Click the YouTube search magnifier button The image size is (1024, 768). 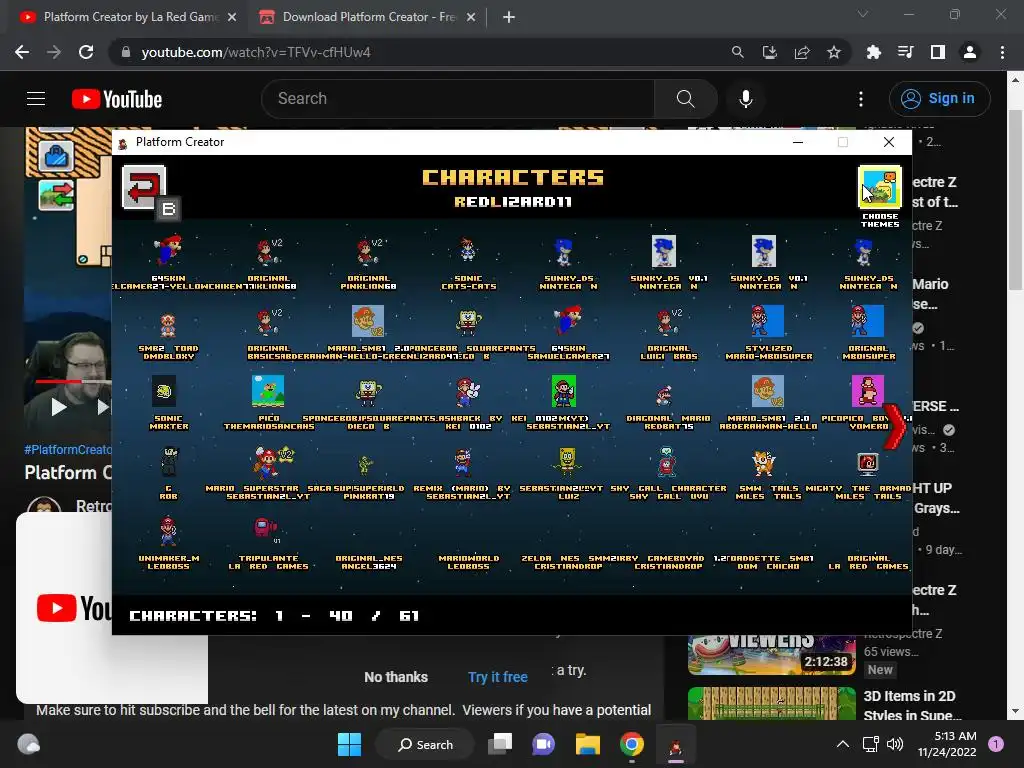point(685,99)
